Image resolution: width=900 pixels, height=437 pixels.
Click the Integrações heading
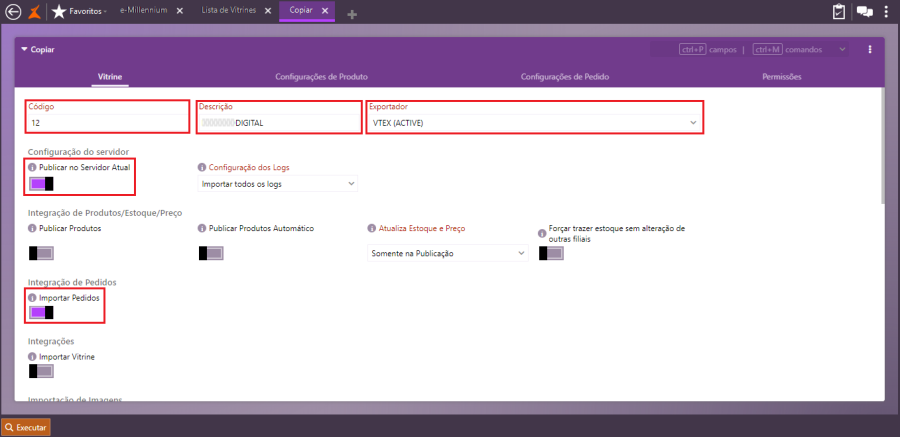(51, 342)
